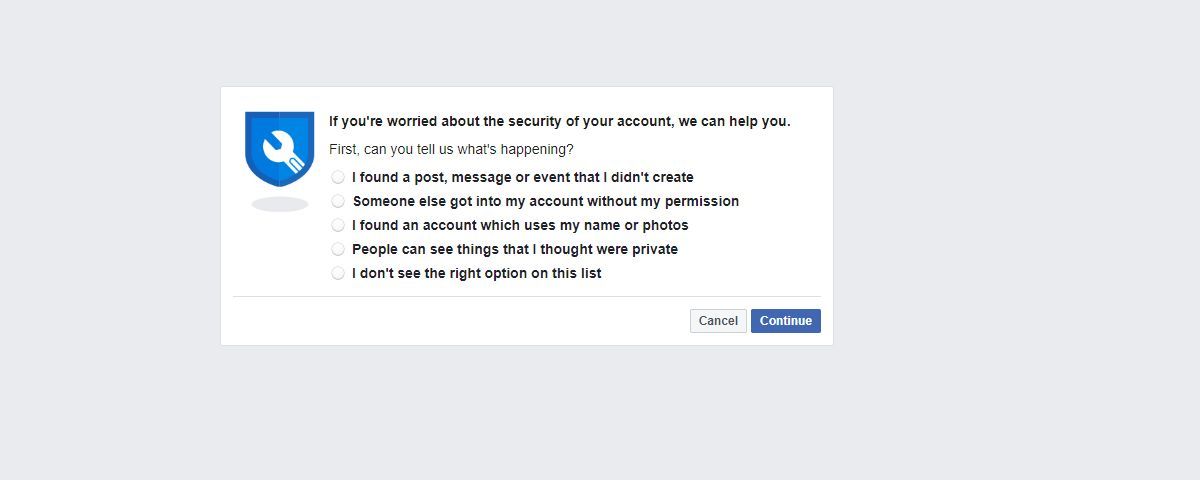The width and height of the screenshot is (1200, 480).
Task: Click the horizontal divider line above buttons
Action: point(526,296)
